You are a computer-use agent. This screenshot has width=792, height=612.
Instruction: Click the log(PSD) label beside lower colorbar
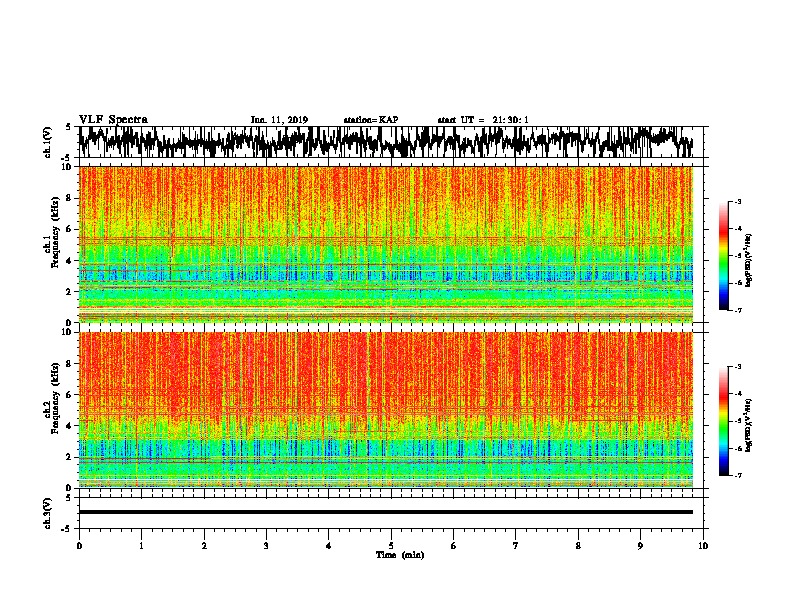click(748, 425)
